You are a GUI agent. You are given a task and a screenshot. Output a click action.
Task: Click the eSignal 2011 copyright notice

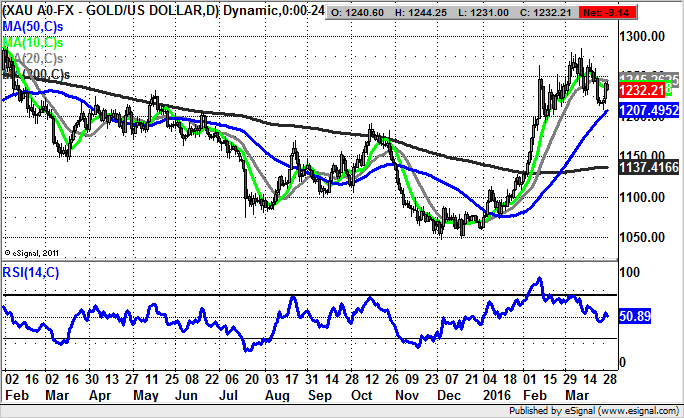pyautogui.click(x=33, y=252)
